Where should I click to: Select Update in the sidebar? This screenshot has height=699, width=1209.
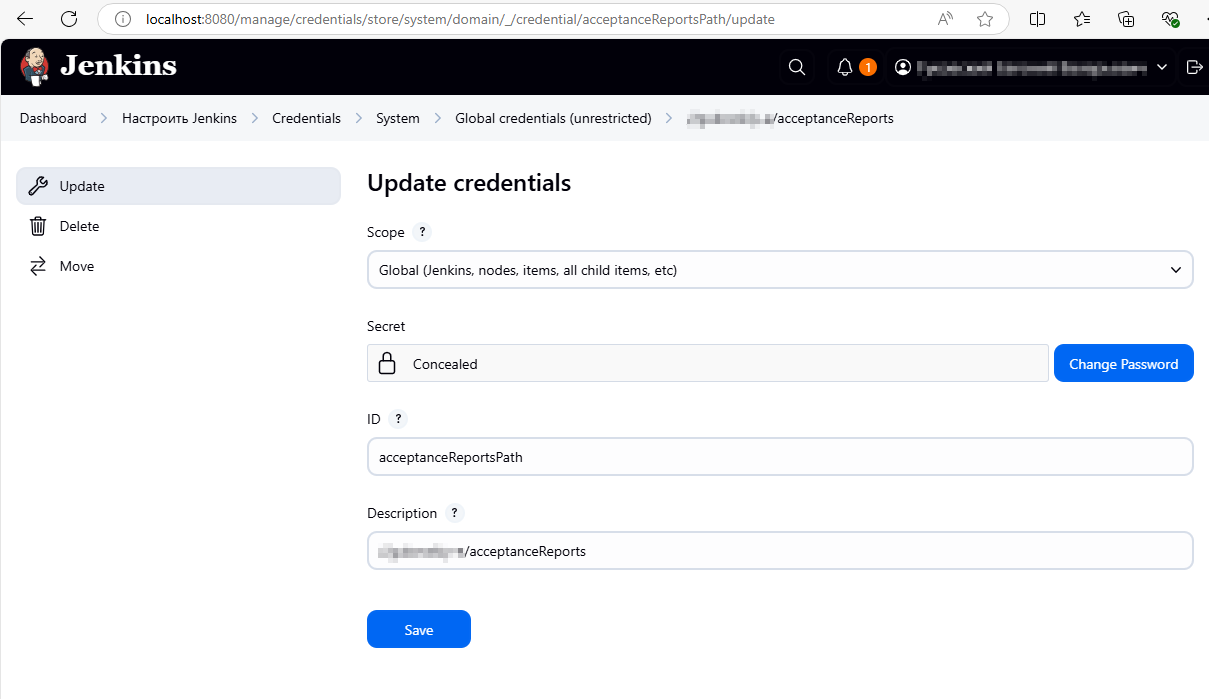pos(82,186)
